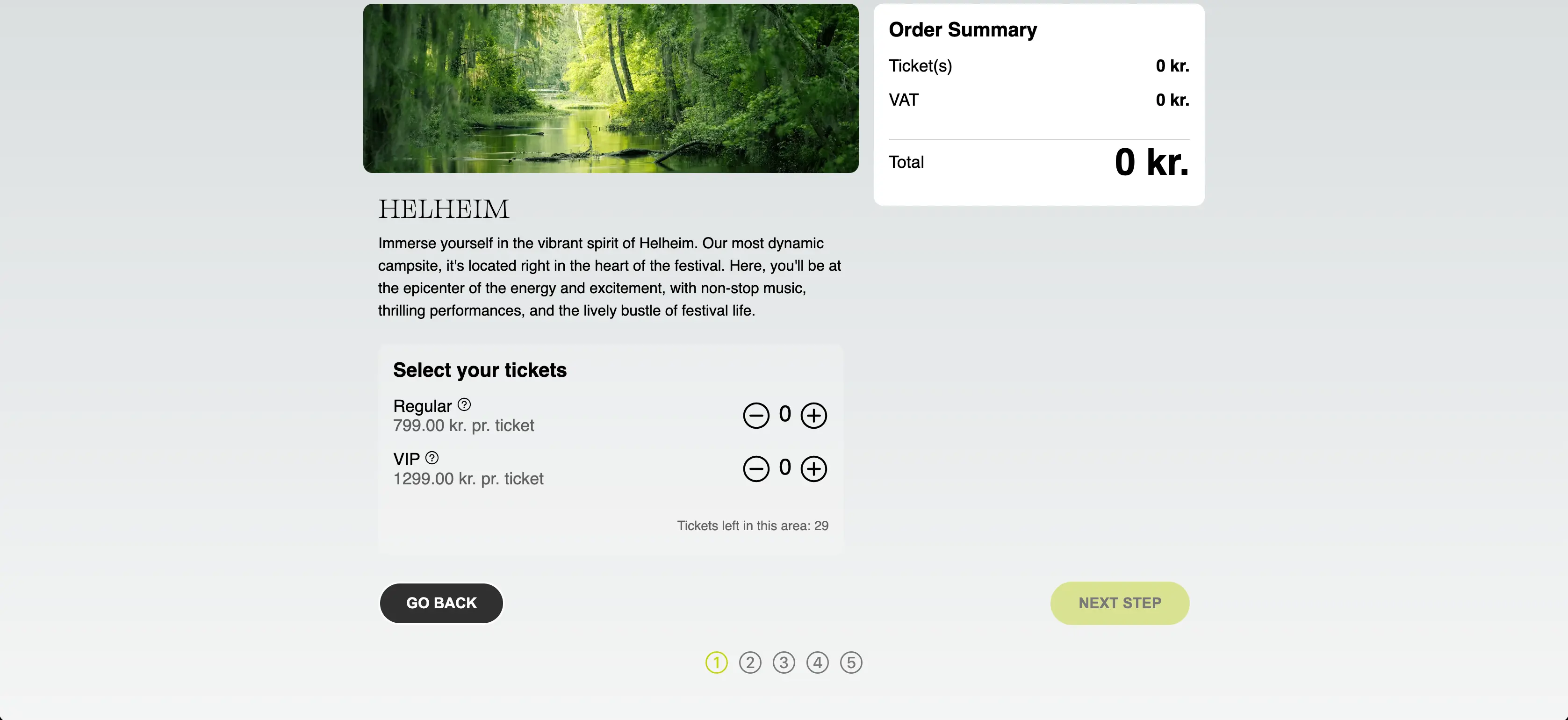Screen dimensions: 1568x720
Task: Click NEXT STEP to proceed
Action: click(1120, 603)
